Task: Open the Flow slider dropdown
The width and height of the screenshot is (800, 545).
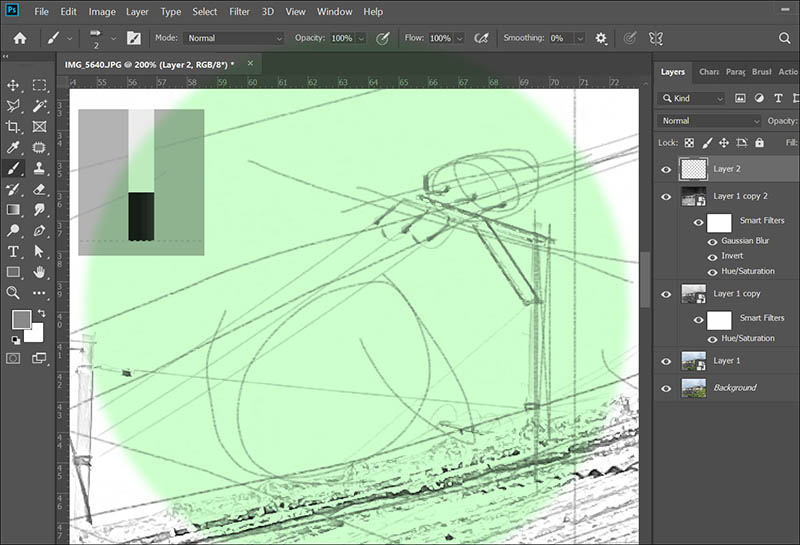Action: pos(460,38)
